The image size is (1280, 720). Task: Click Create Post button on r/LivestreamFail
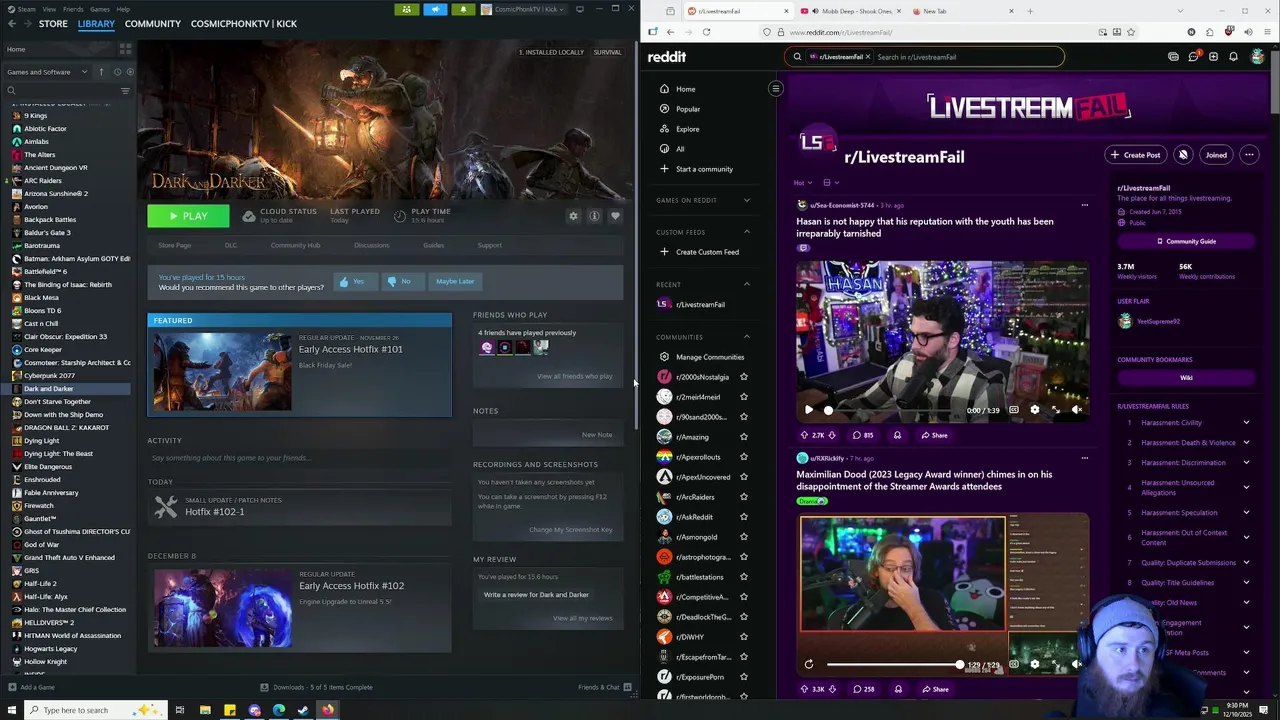click(1135, 155)
